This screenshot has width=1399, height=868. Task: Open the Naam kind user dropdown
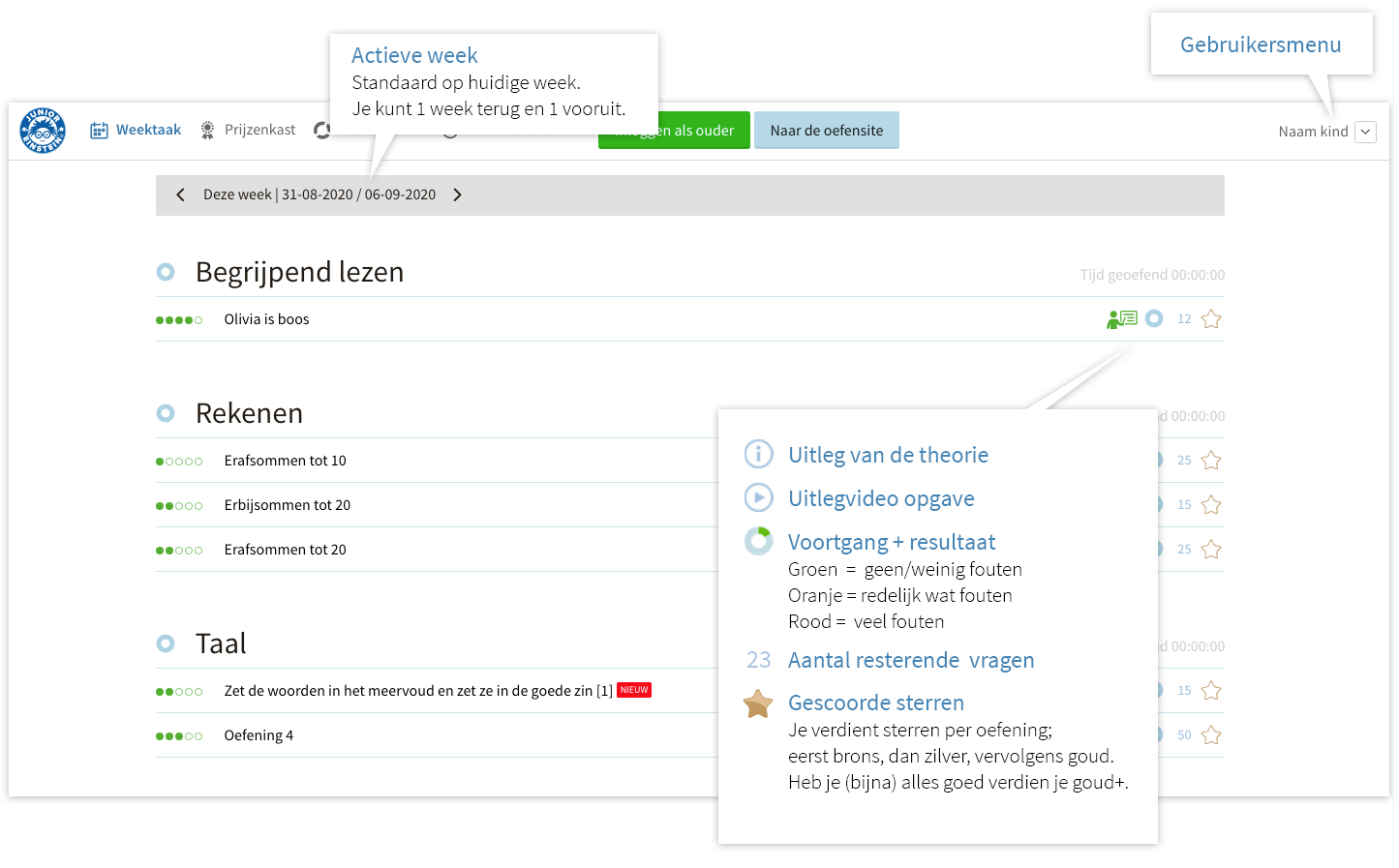coord(1365,132)
